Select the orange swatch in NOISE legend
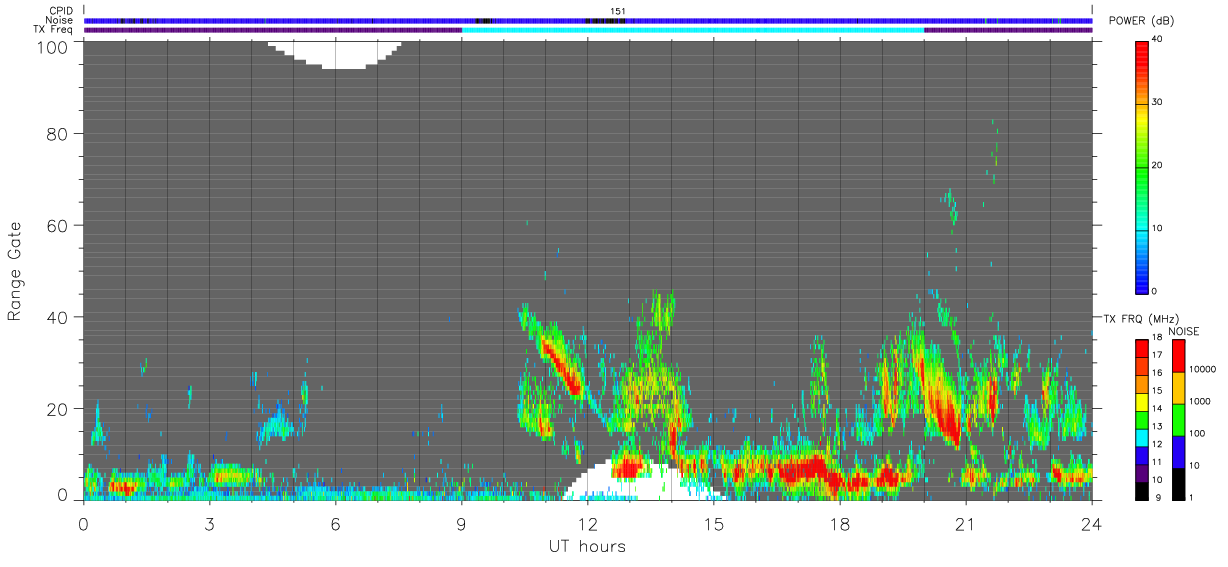The image size is (1228, 567). click(1177, 387)
